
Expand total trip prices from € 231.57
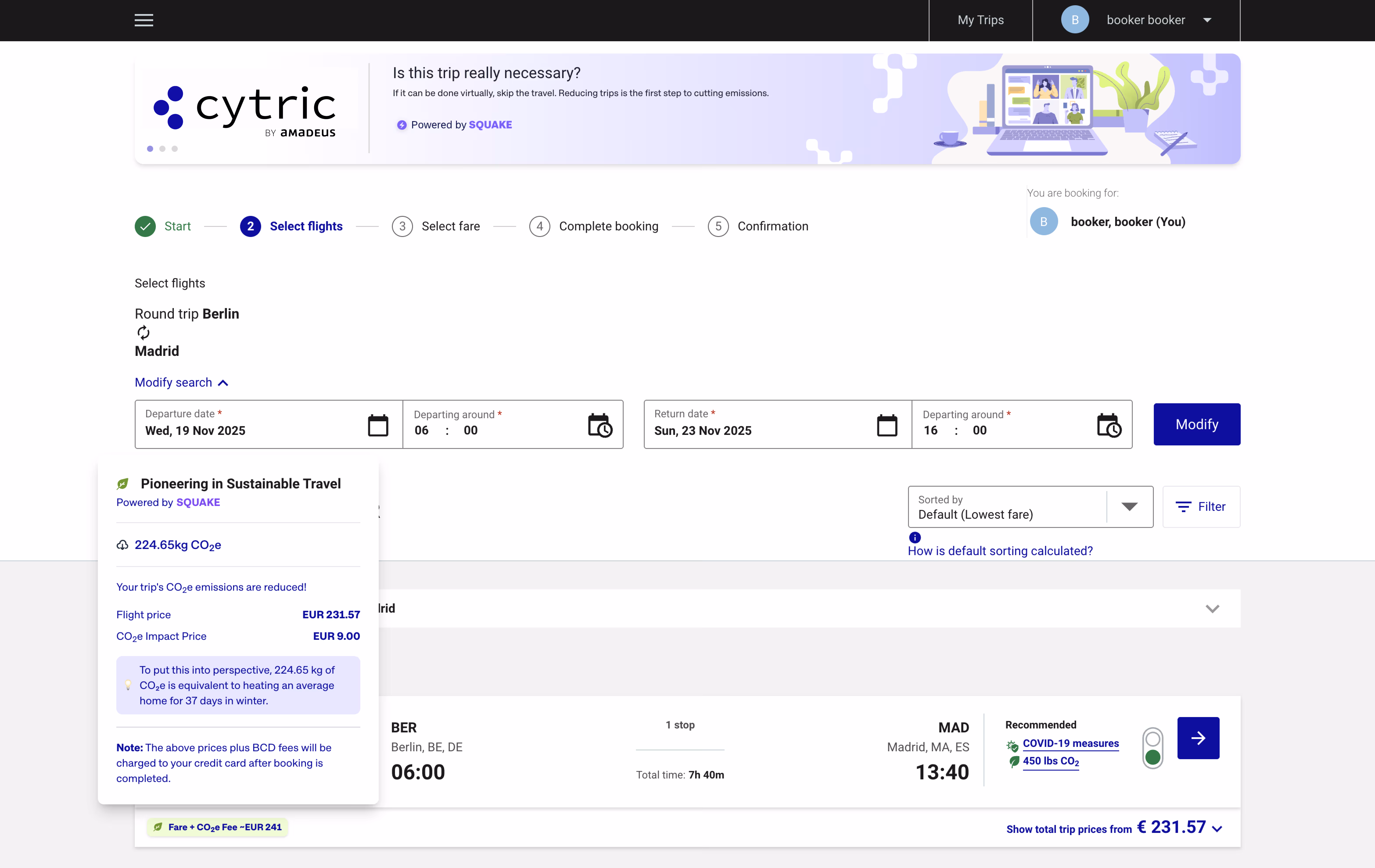pyautogui.click(x=1217, y=829)
